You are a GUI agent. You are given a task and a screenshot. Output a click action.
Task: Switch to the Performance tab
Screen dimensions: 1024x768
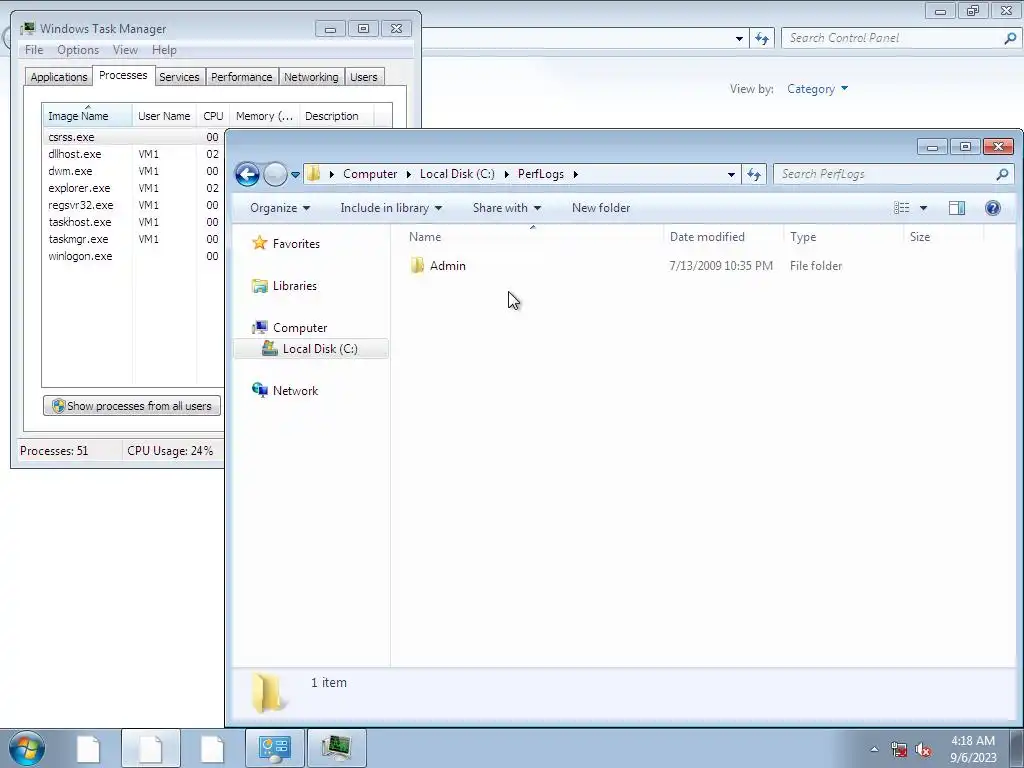(242, 76)
